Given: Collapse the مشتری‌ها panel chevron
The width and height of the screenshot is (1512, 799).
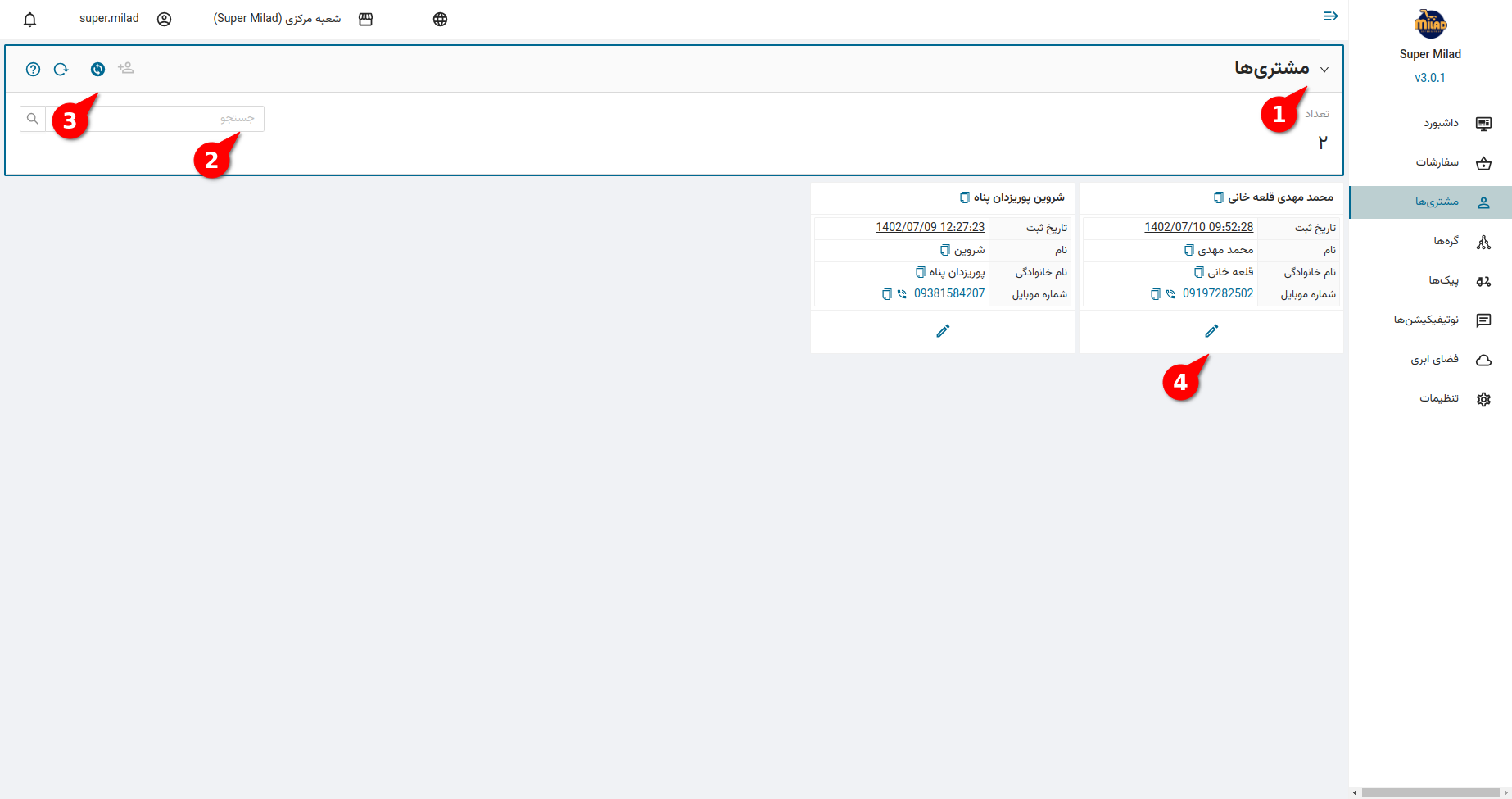Looking at the screenshot, I should point(1324,70).
